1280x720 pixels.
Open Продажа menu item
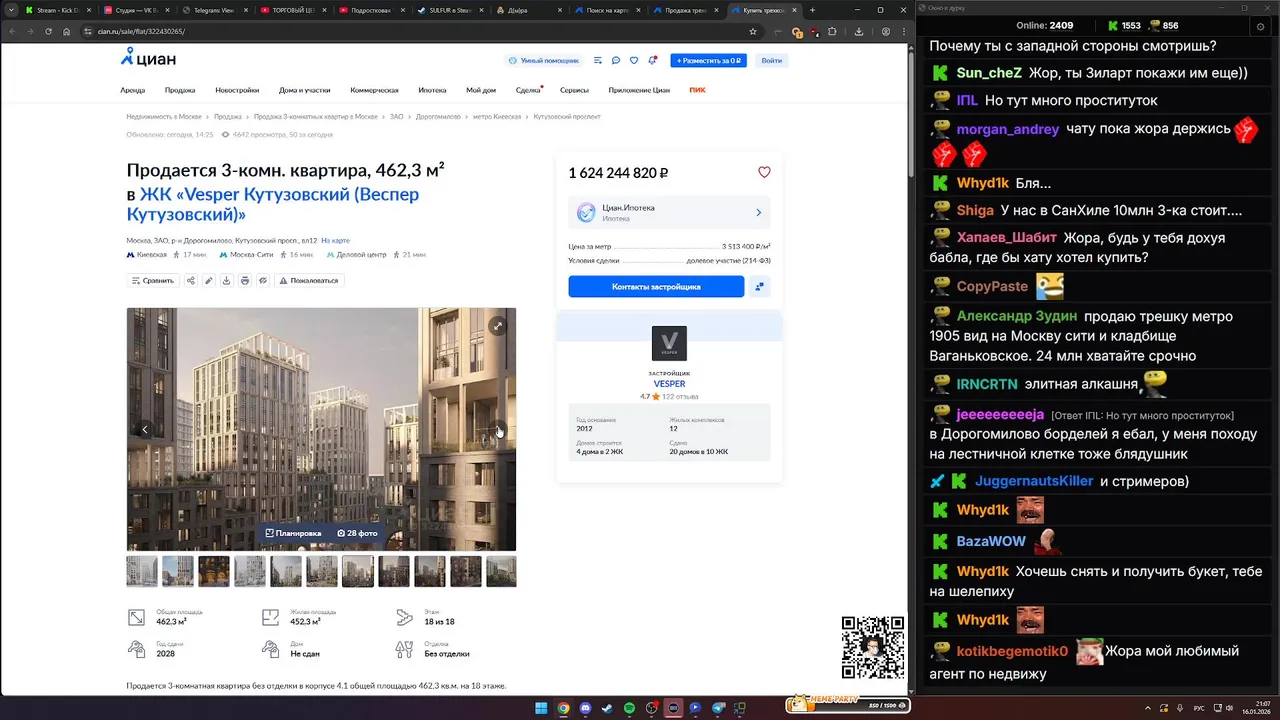click(x=180, y=90)
